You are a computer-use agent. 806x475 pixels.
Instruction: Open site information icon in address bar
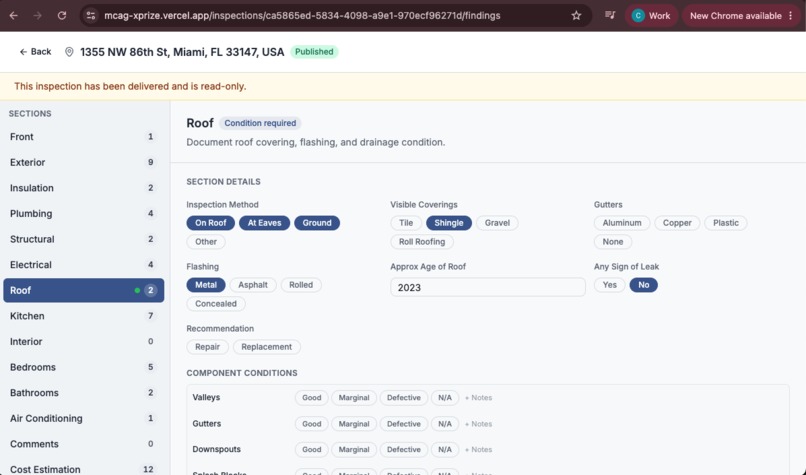[91, 15]
